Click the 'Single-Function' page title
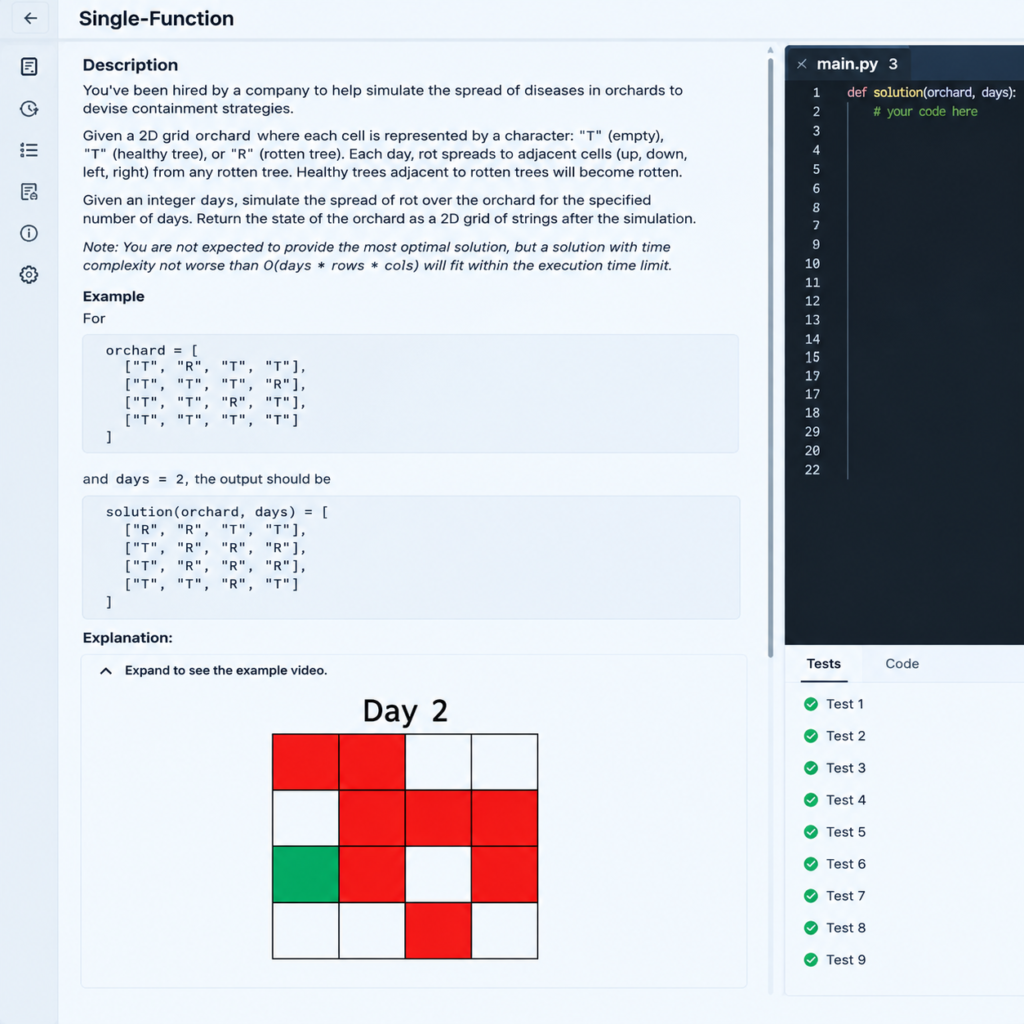 click(x=156, y=18)
